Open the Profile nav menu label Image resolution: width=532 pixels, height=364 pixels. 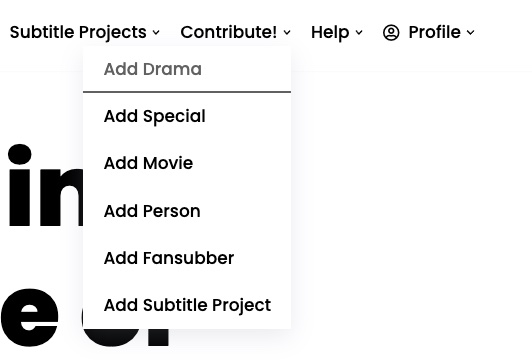point(435,32)
